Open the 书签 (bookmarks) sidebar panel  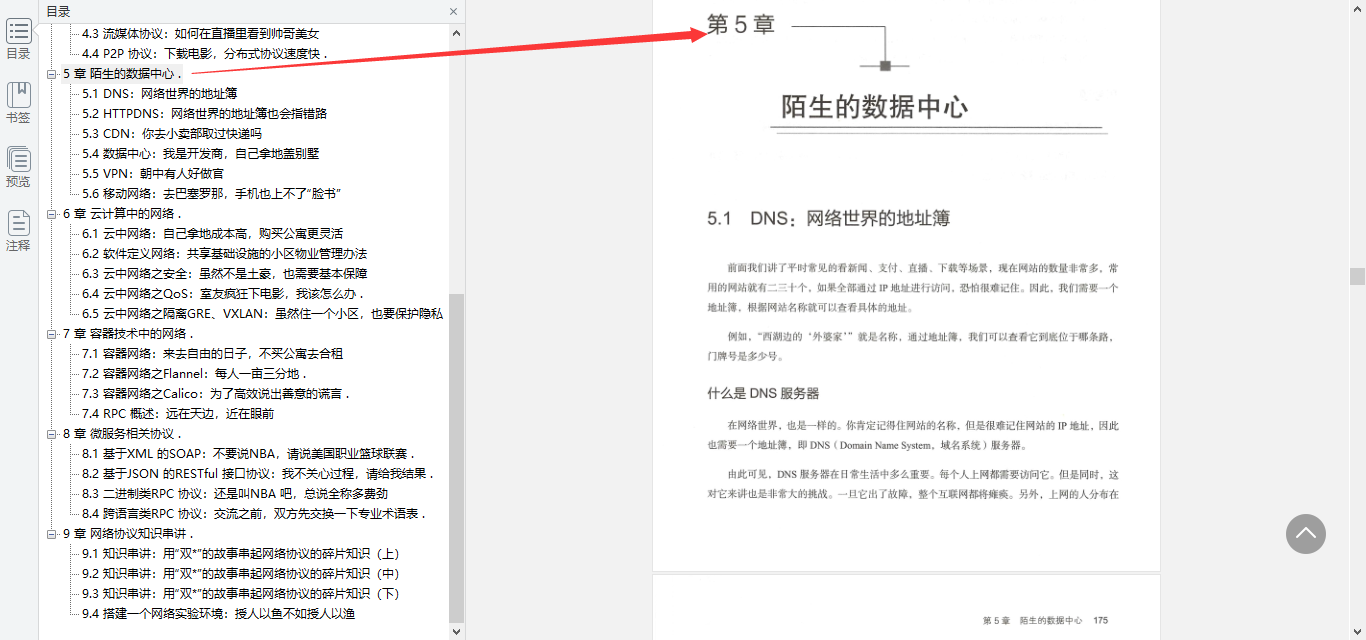point(18,104)
